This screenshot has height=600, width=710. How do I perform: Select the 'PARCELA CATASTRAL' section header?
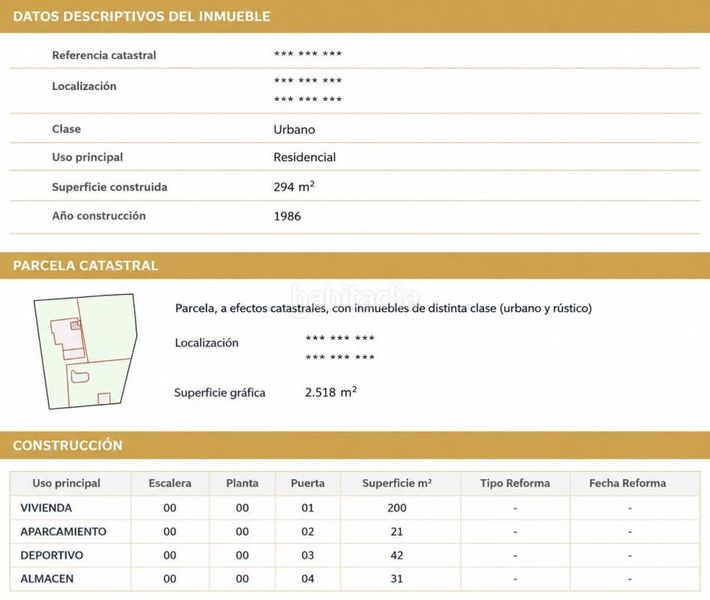(86, 265)
